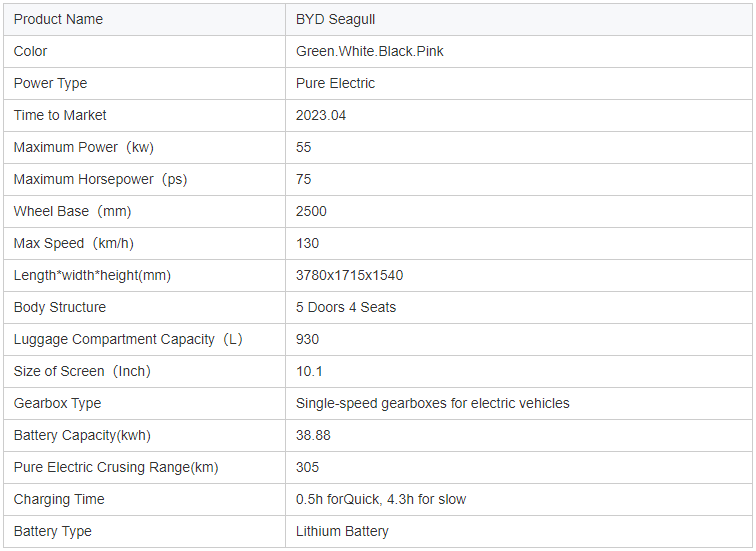This screenshot has width=756, height=551.
Task: Select the Maximum Horsepower value 75
Action: (x=304, y=179)
